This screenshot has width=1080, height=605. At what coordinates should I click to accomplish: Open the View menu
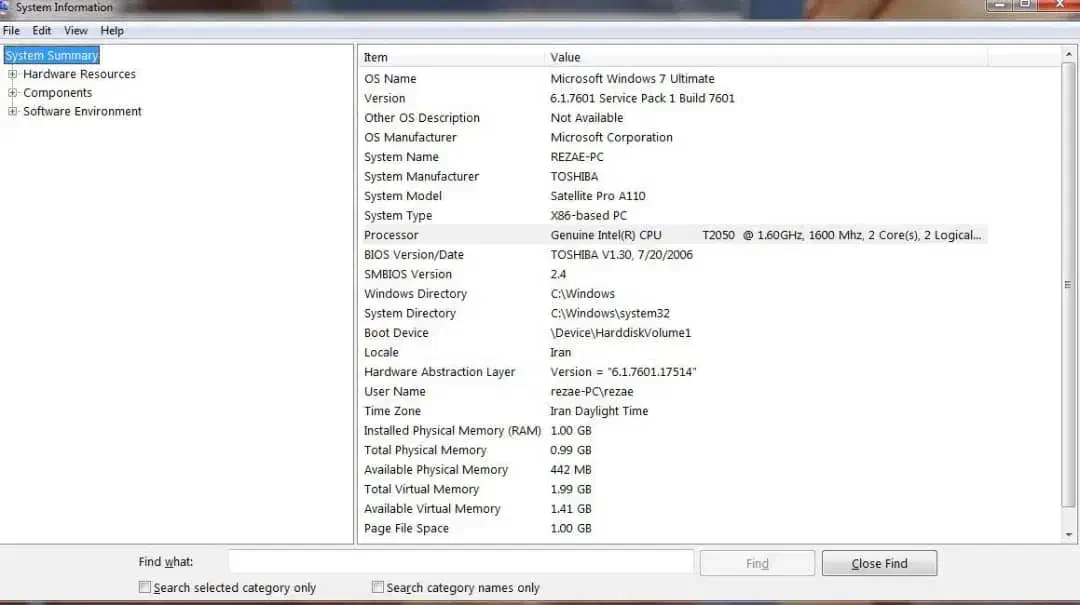tap(76, 31)
